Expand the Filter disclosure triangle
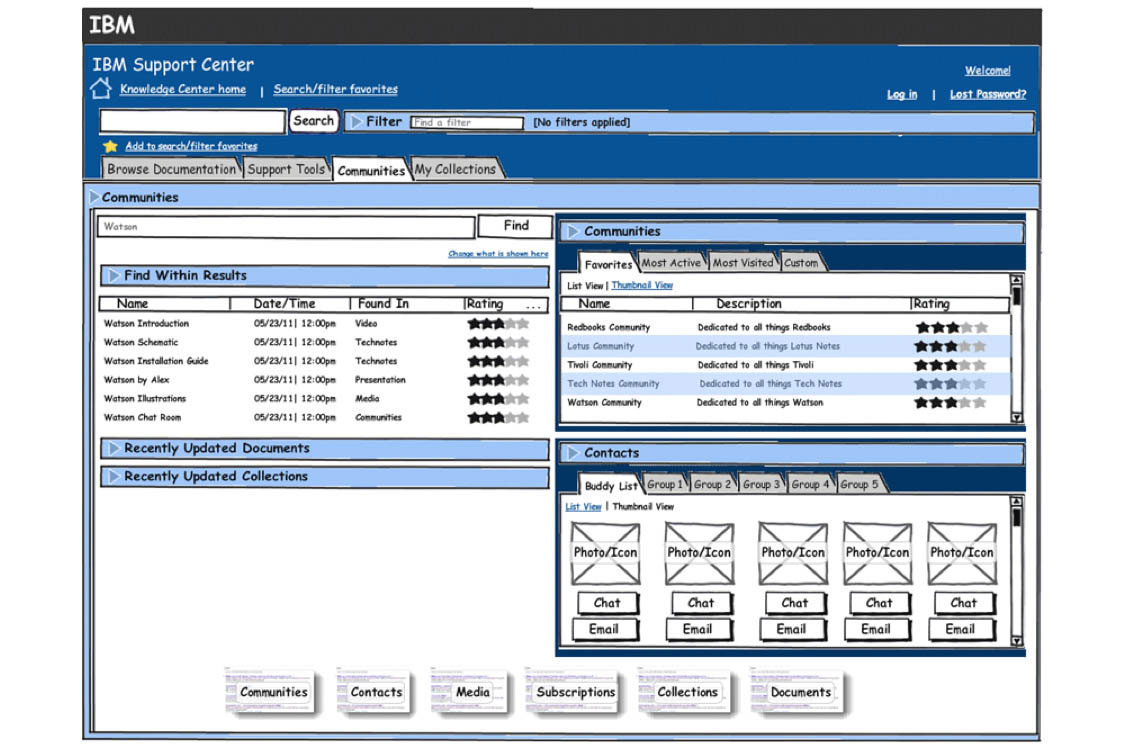This screenshot has height=750, width=1125. tap(357, 122)
